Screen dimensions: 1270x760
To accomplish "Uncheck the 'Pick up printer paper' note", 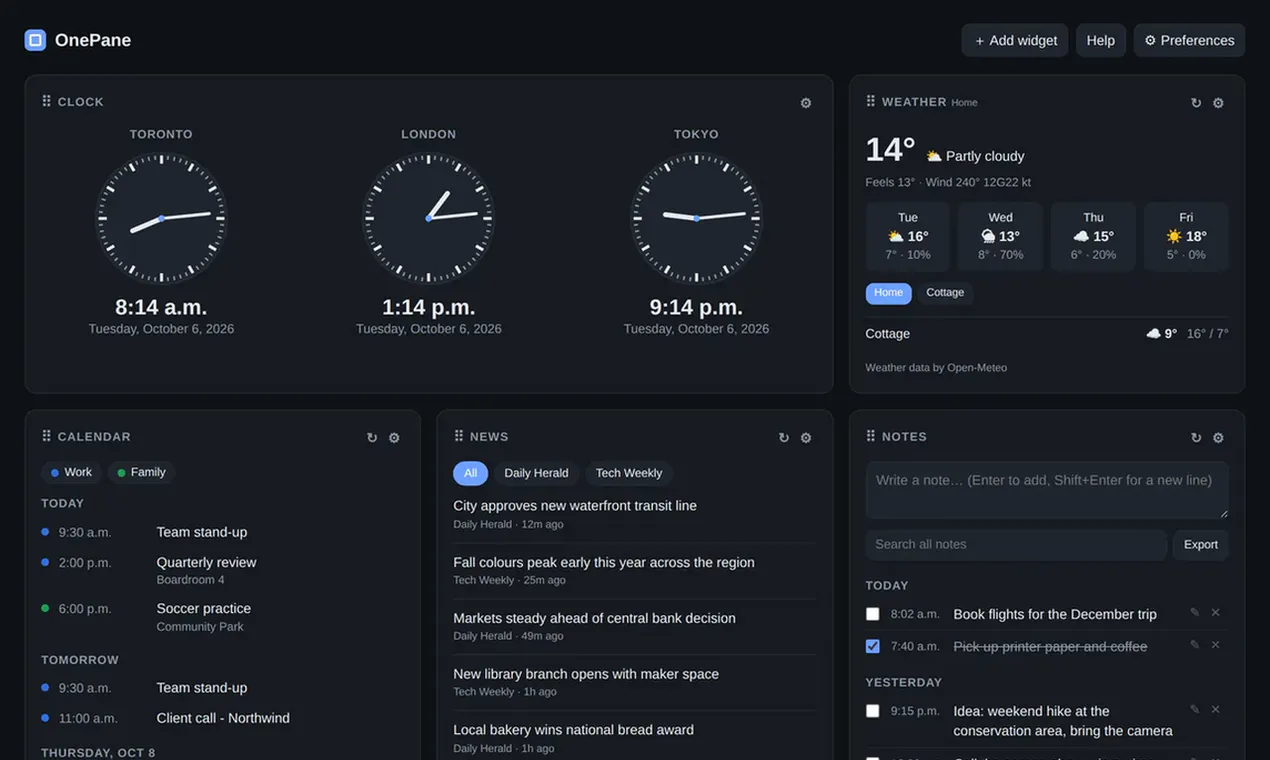I will (x=873, y=646).
